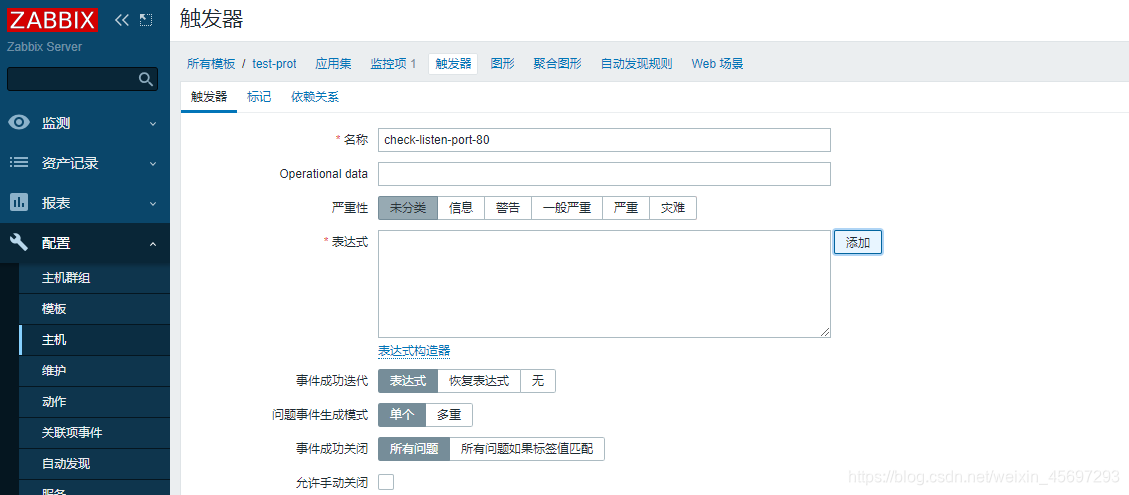
Task: Set 事件成功迭代 to 无
Action: 538,381
